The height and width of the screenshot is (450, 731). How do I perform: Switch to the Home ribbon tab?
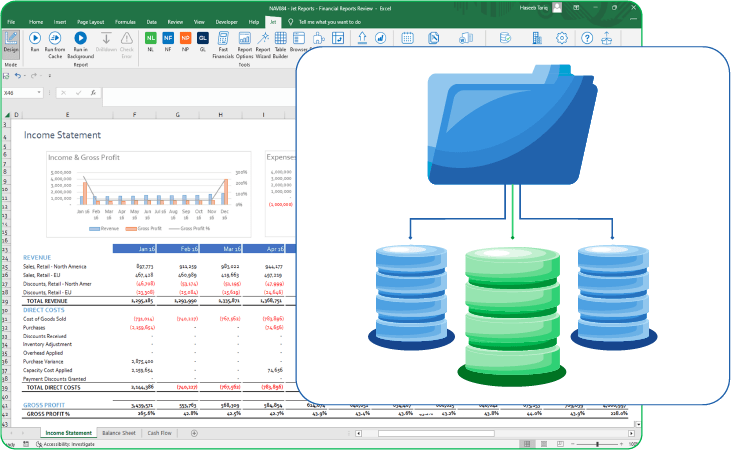pyautogui.click(x=36, y=22)
